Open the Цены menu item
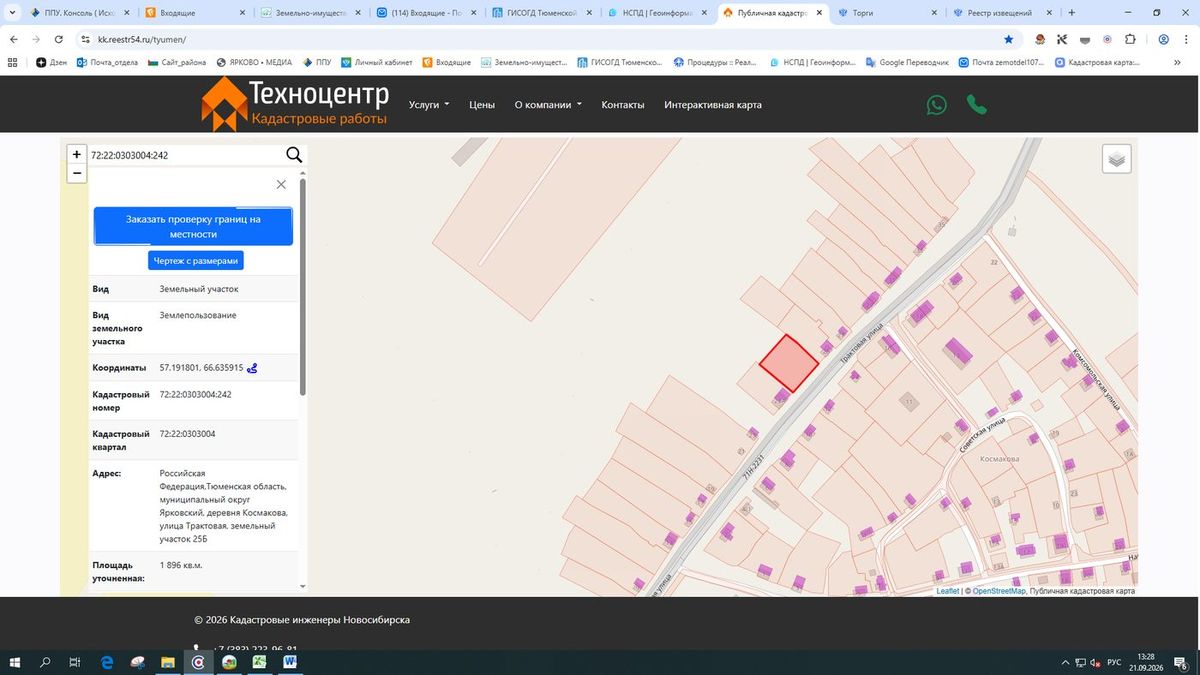 482,105
